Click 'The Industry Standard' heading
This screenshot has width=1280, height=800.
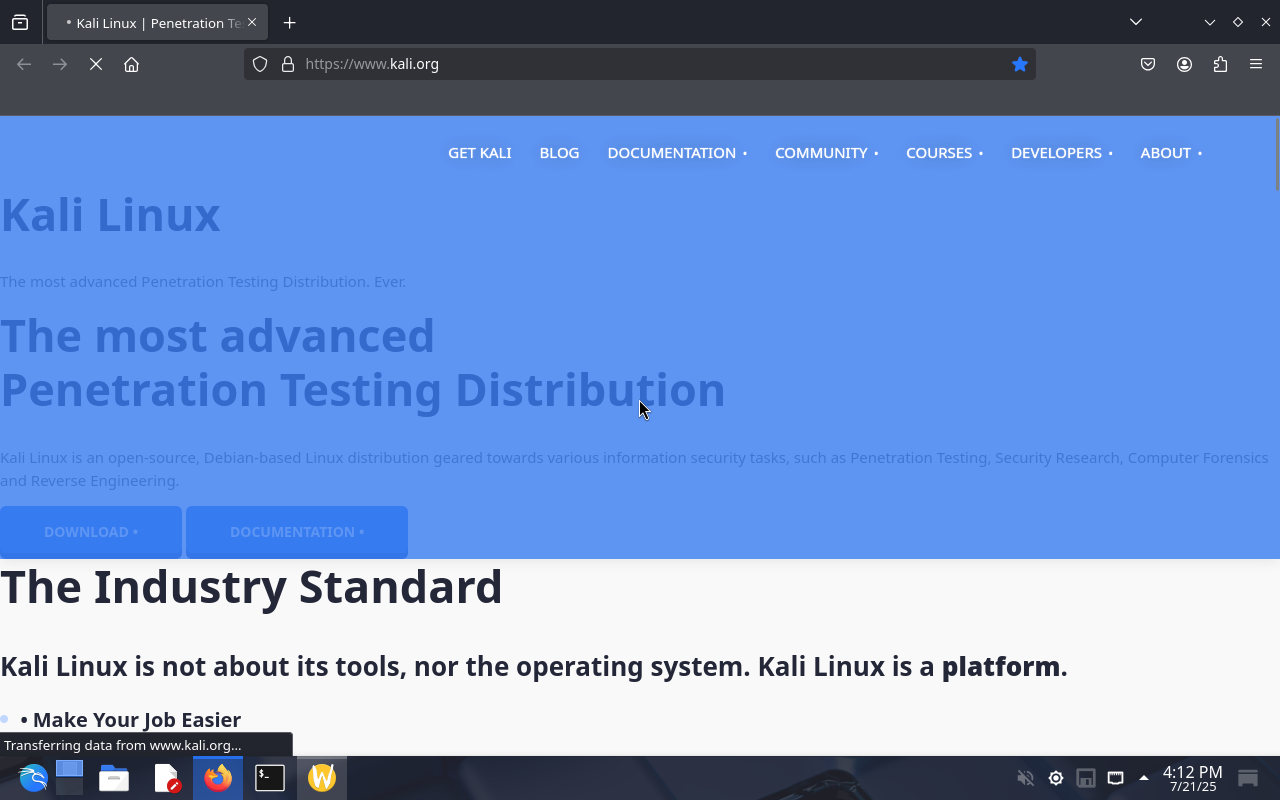click(x=251, y=587)
